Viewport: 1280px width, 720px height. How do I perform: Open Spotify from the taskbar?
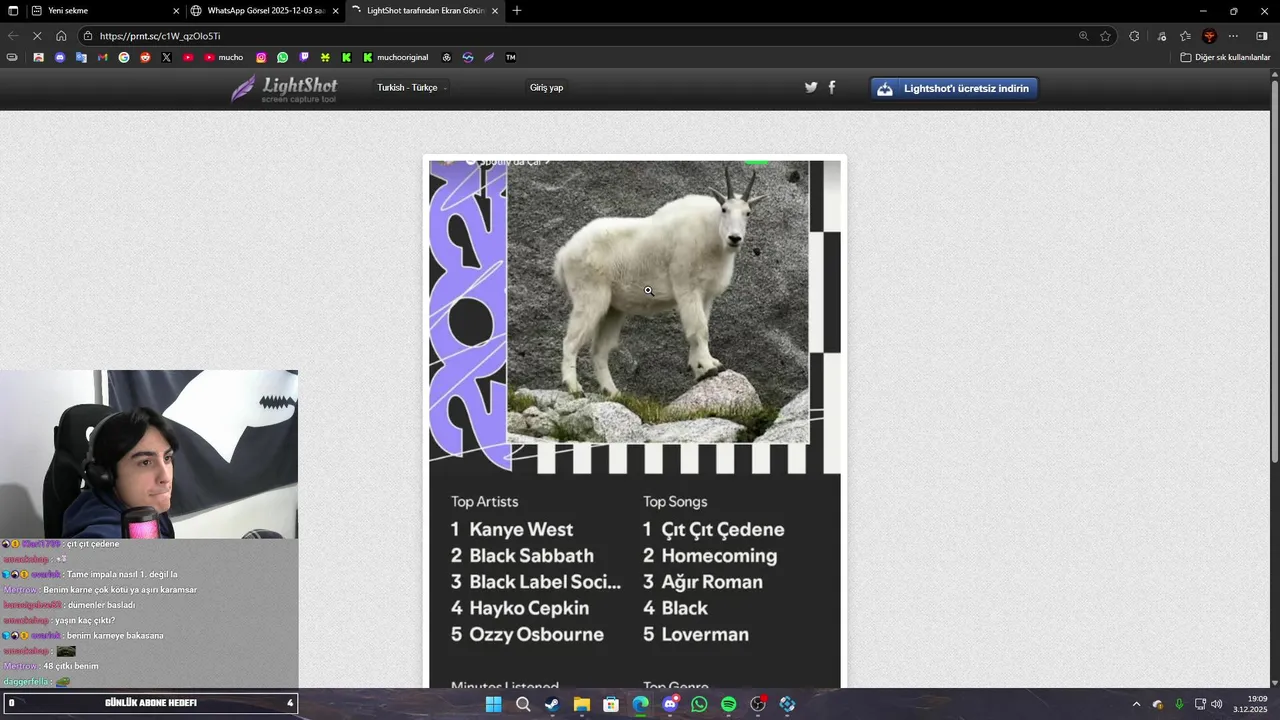[x=729, y=704]
